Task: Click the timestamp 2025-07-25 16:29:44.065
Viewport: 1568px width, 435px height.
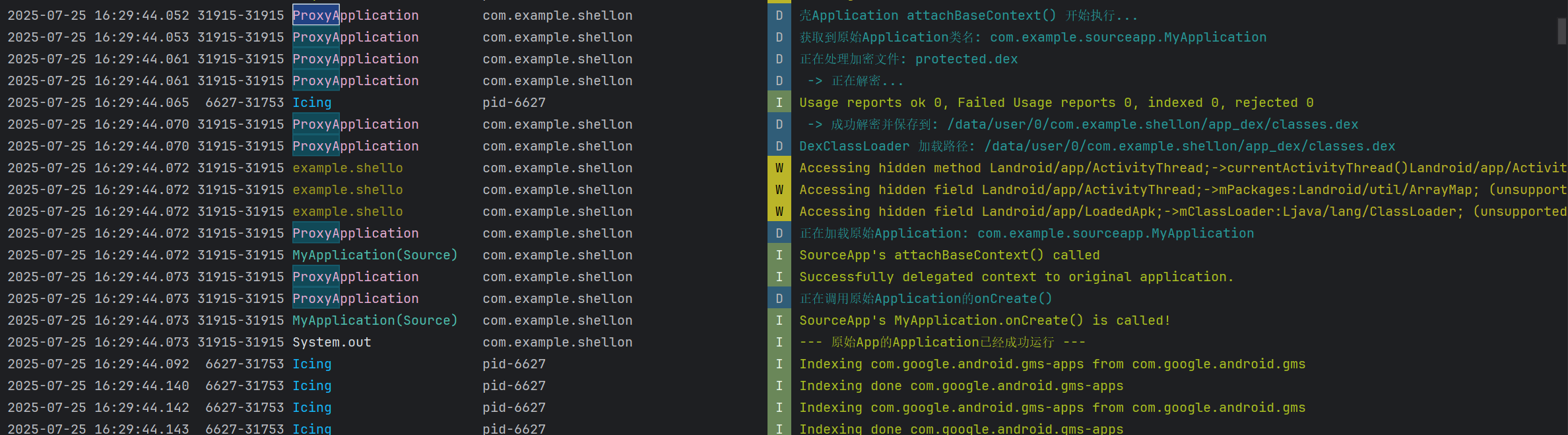Action: point(98,102)
